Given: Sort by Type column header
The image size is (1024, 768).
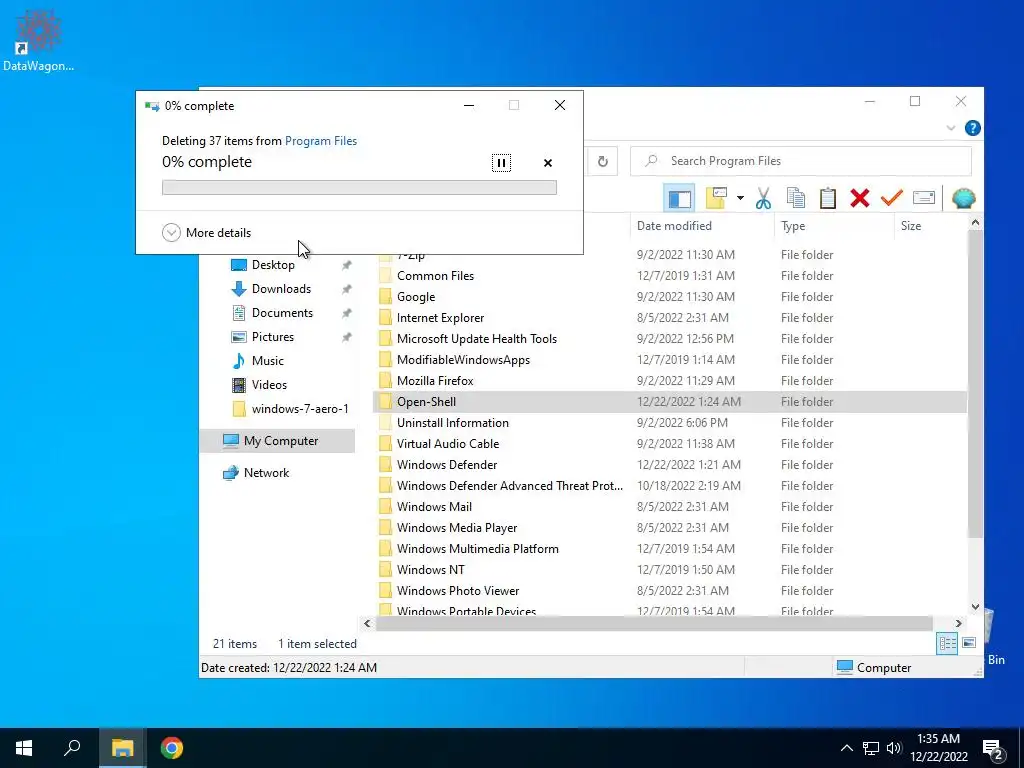Looking at the screenshot, I should tap(793, 226).
